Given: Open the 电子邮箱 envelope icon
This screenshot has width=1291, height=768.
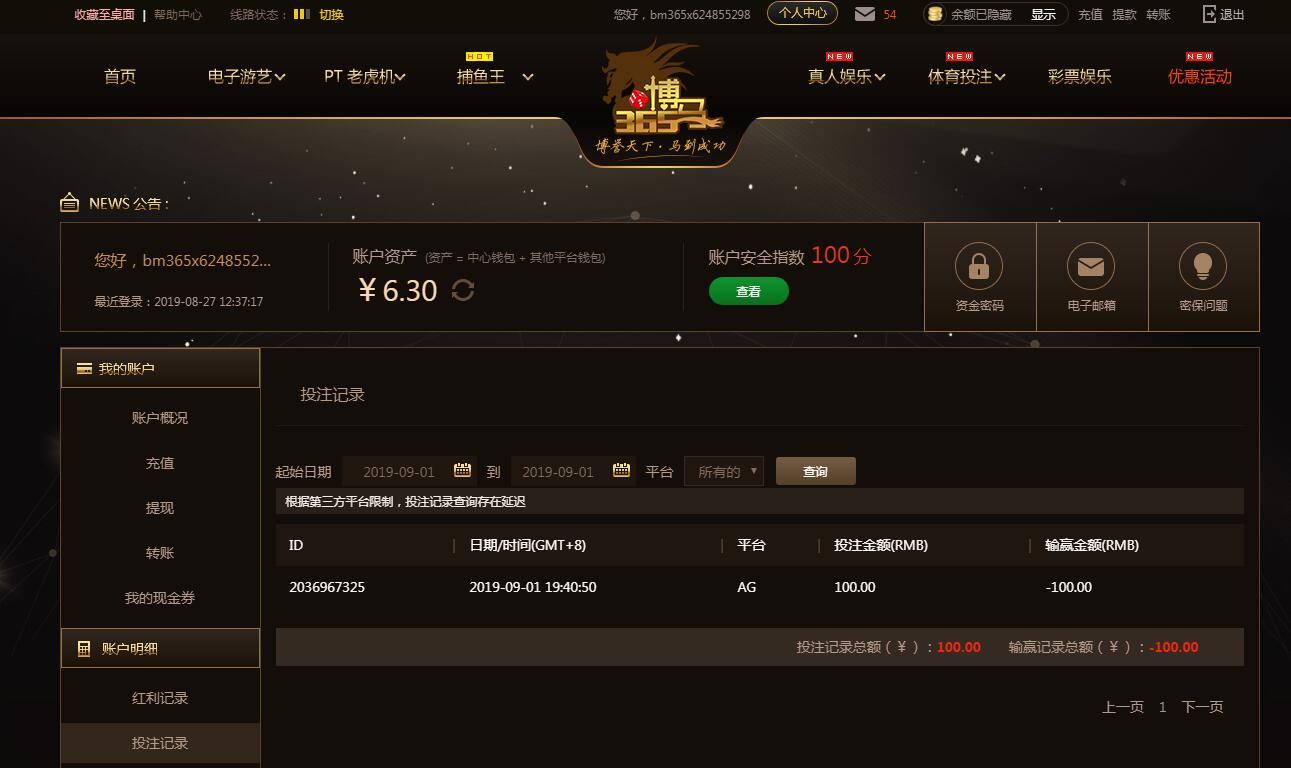Looking at the screenshot, I should (1091, 266).
